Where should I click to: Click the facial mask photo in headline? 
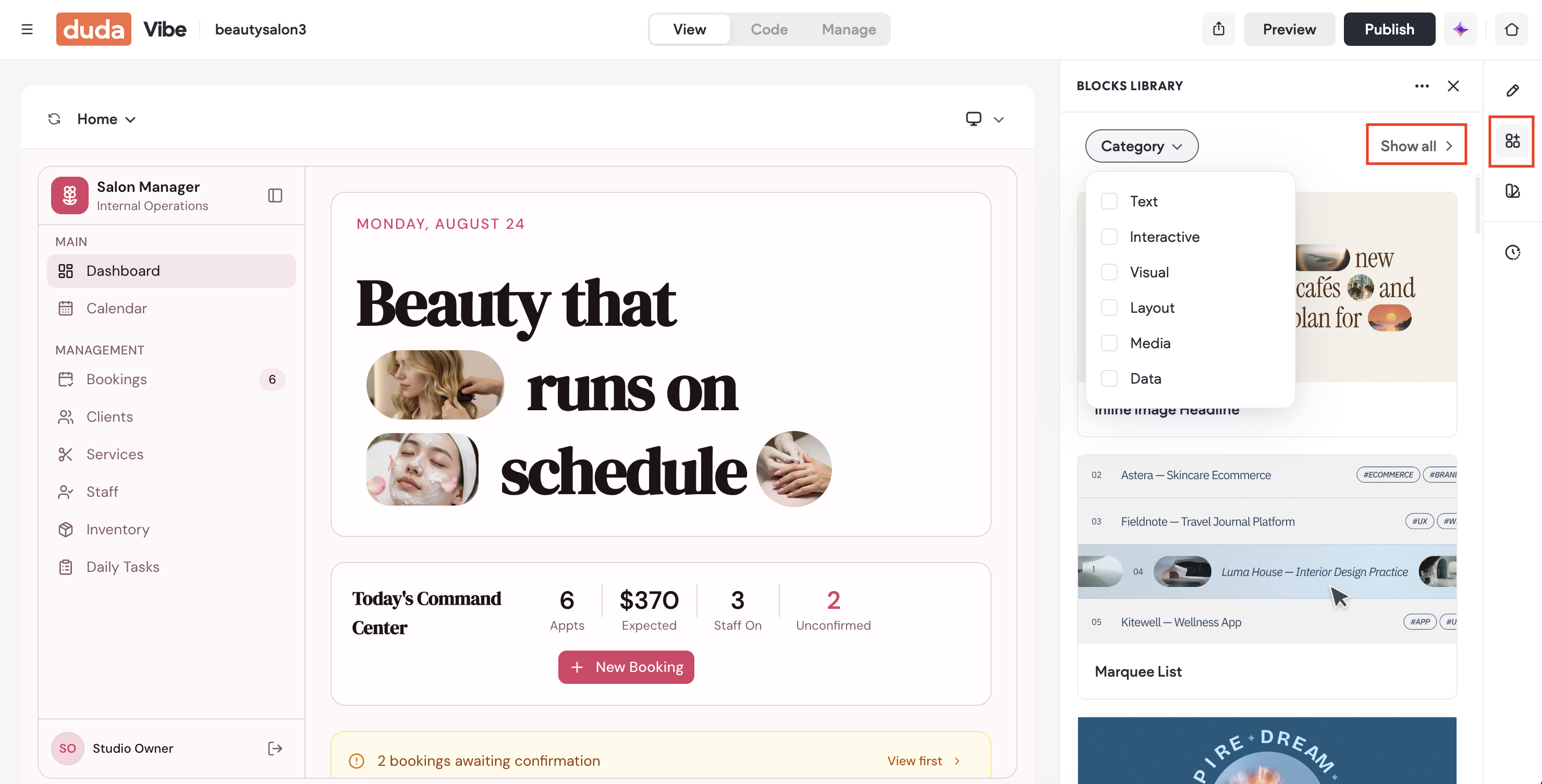[x=423, y=469]
